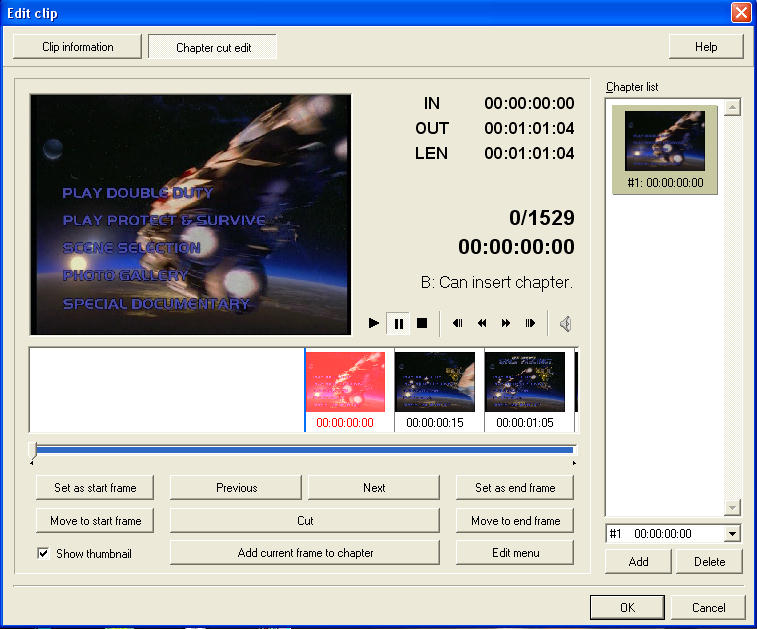Click the timeline seek slider handle

(x=33, y=449)
